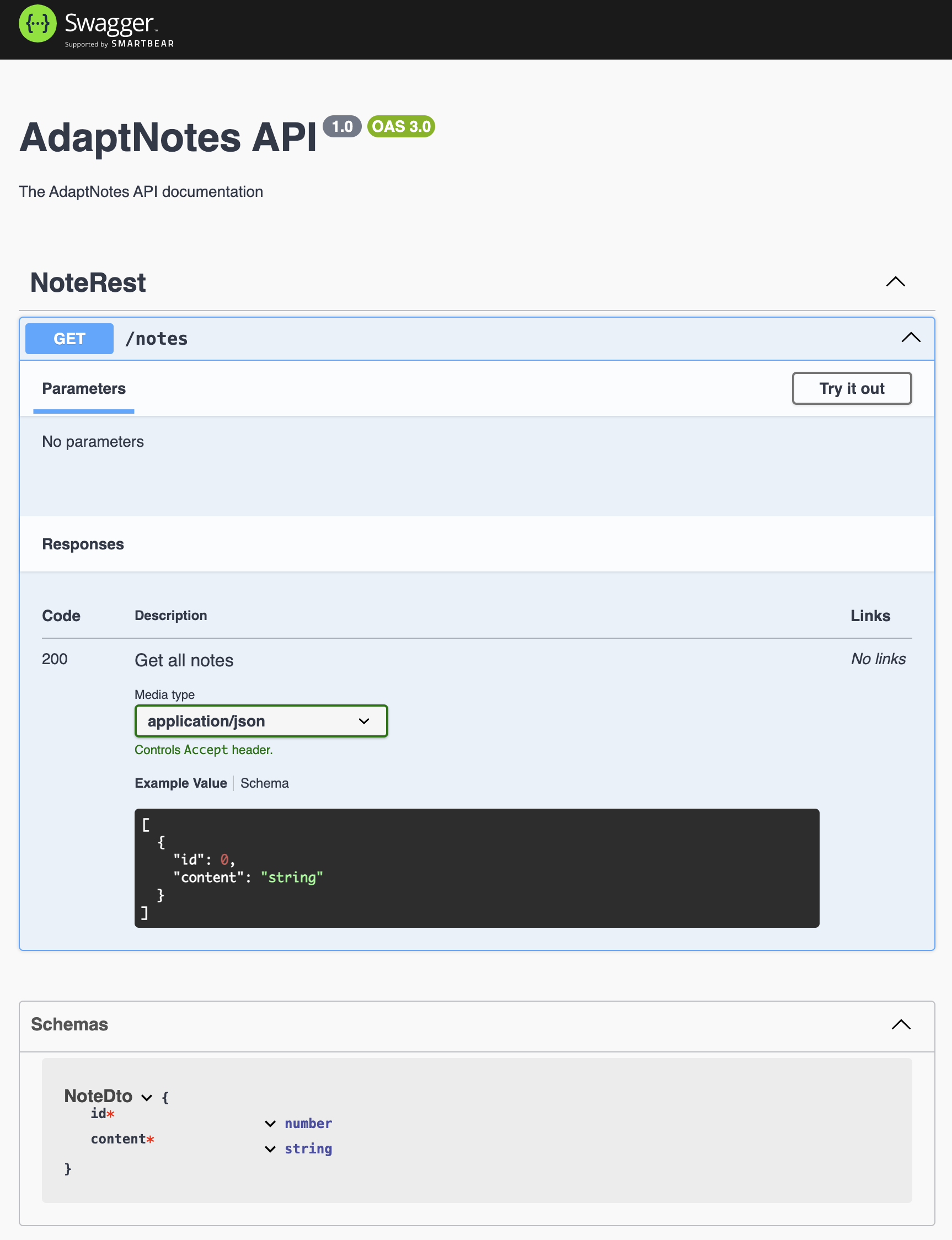Open the Media type dropdown

pyautogui.click(x=363, y=721)
